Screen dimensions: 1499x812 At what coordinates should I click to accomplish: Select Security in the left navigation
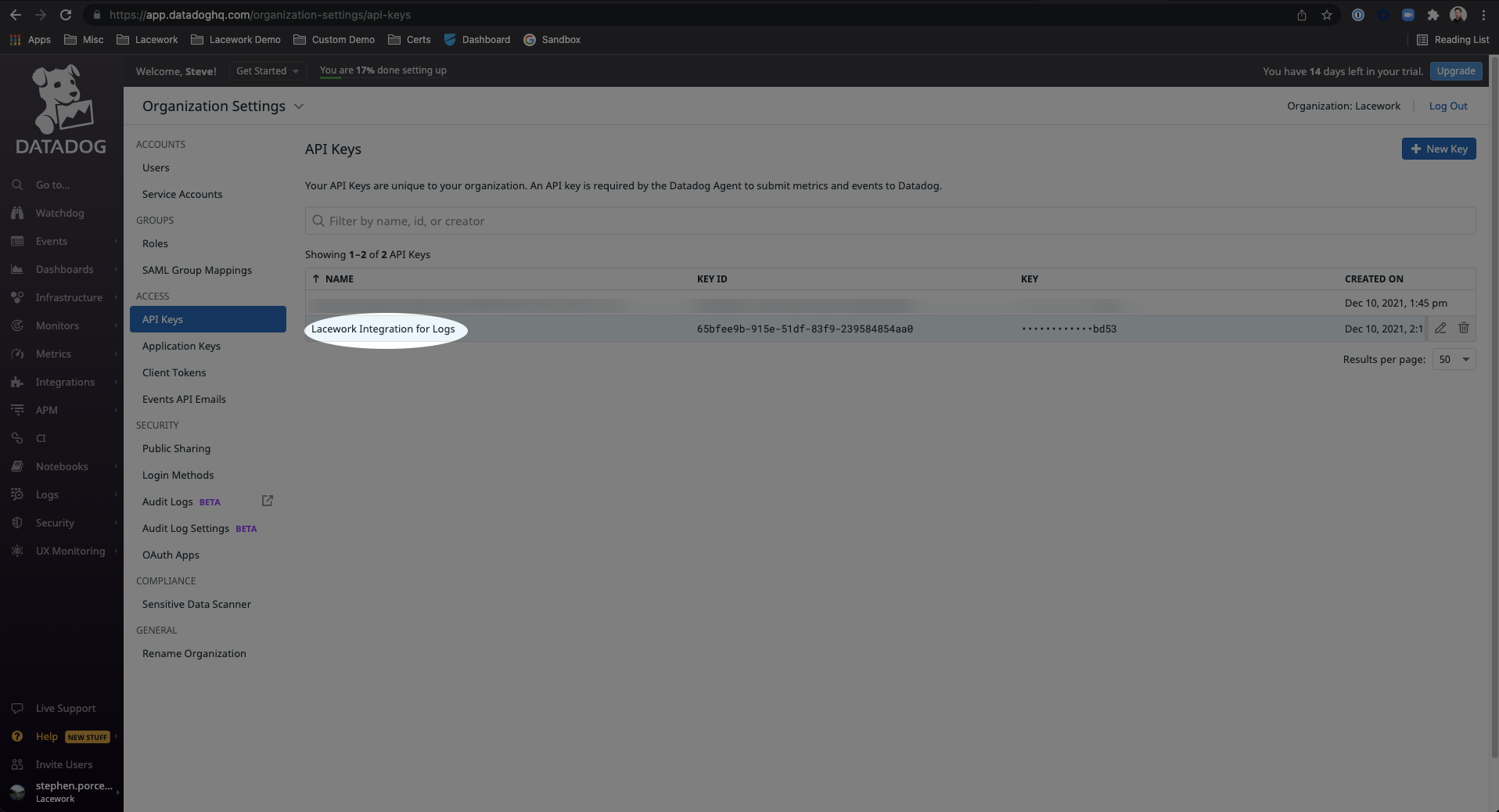click(x=54, y=523)
